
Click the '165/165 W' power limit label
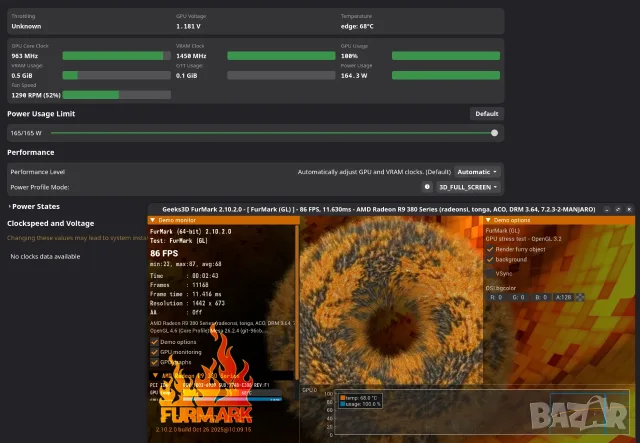pyautogui.click(x=26, y=133)
